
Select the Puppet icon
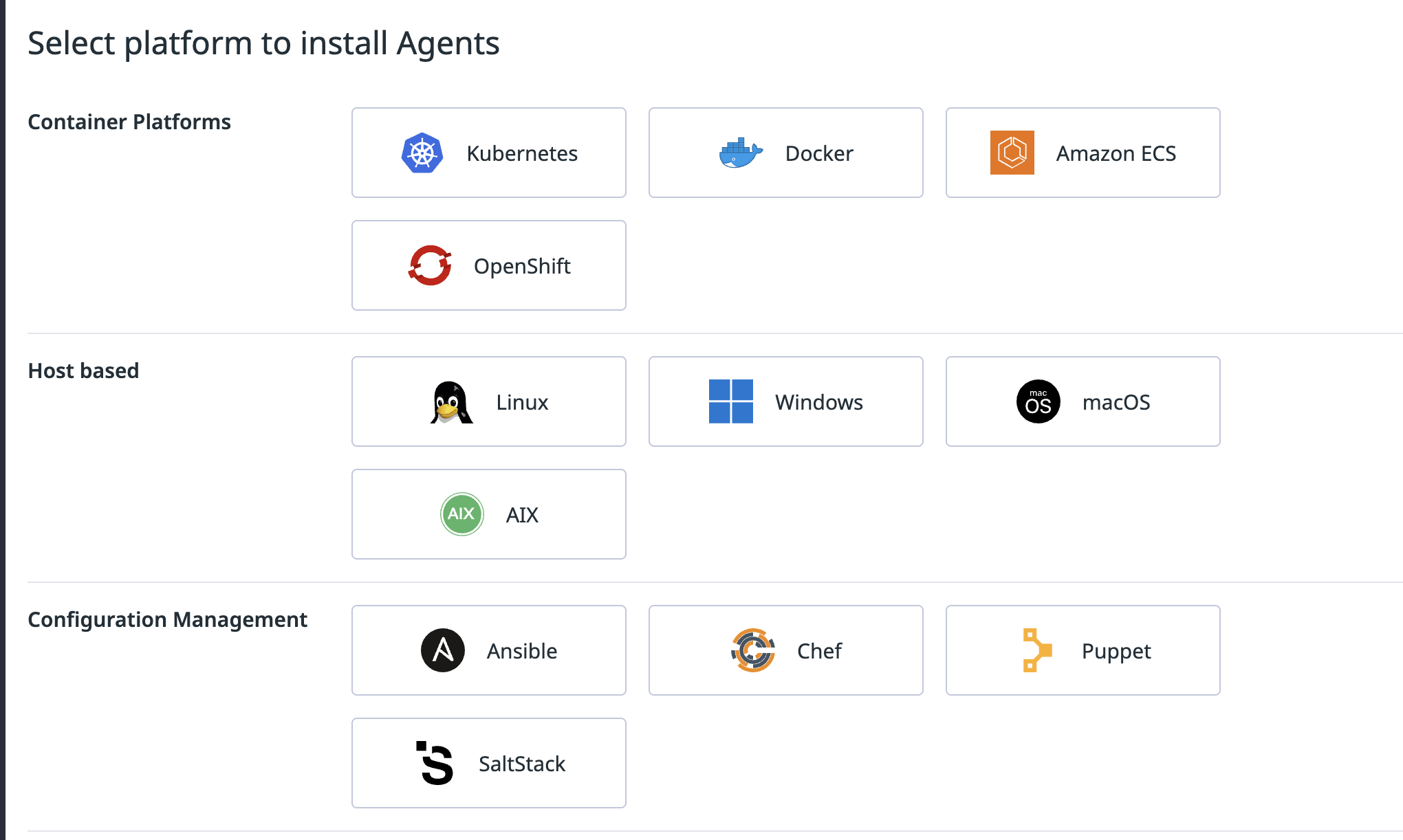pyautogui.click(x=1036, y=650)
